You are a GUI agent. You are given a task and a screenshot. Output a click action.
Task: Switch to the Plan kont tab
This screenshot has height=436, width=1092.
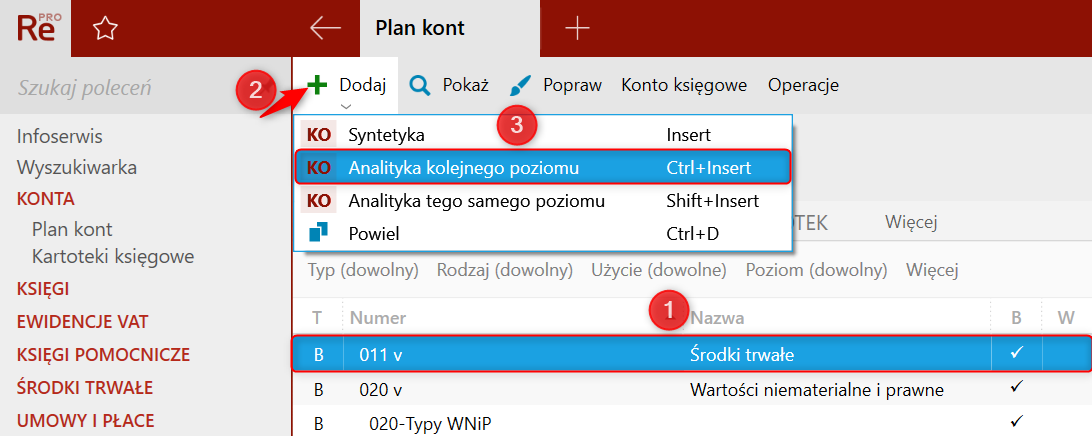420,29
